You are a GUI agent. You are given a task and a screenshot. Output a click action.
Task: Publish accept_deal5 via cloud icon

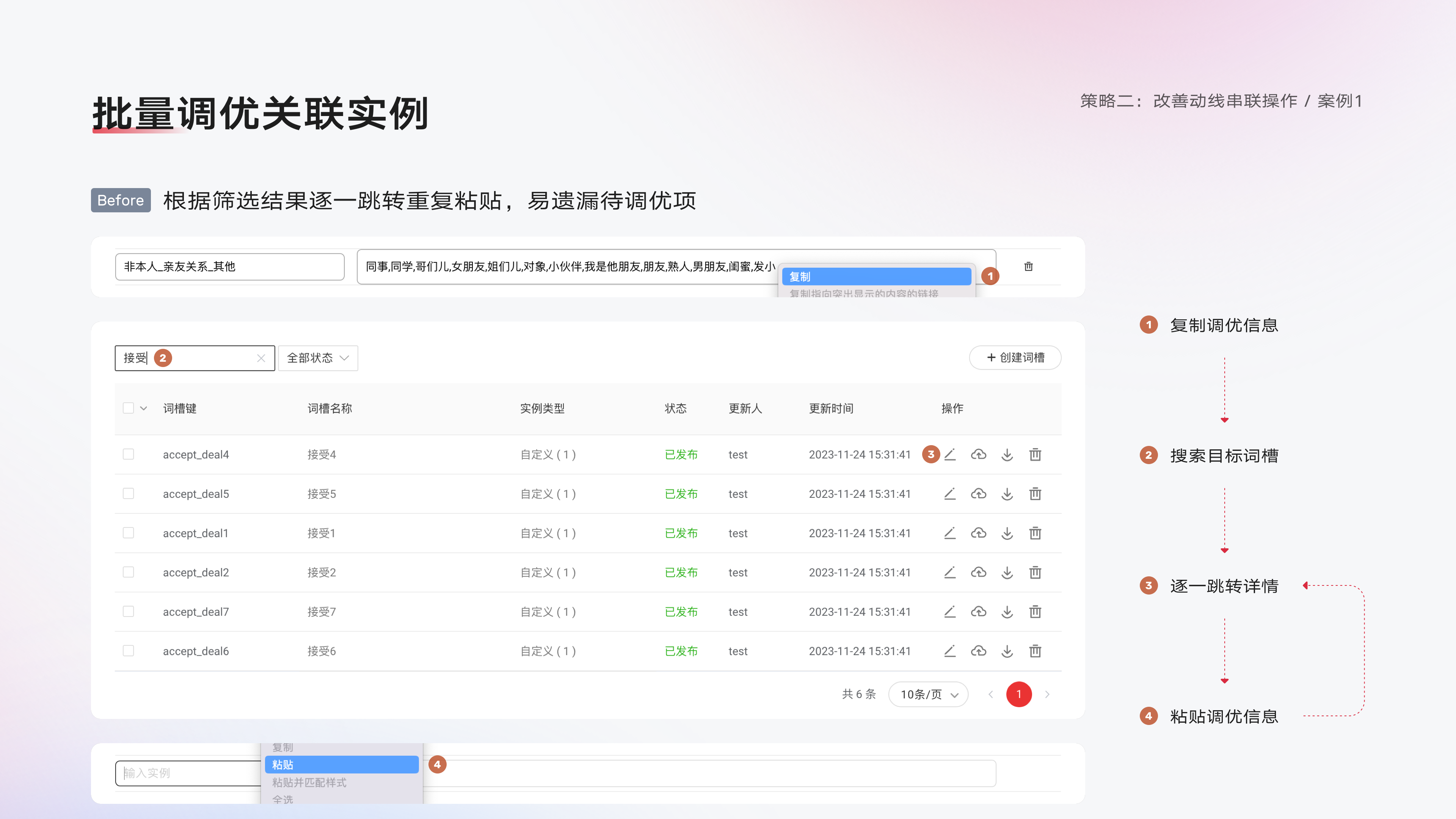pos(978,493)
